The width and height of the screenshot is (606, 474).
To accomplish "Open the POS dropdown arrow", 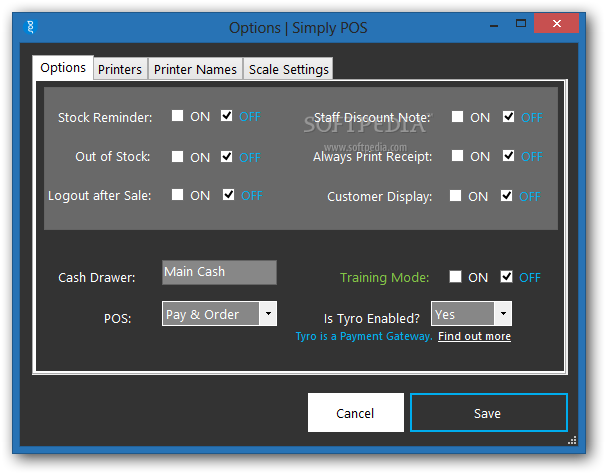I will pyautogui.click(x=268, y=314).
